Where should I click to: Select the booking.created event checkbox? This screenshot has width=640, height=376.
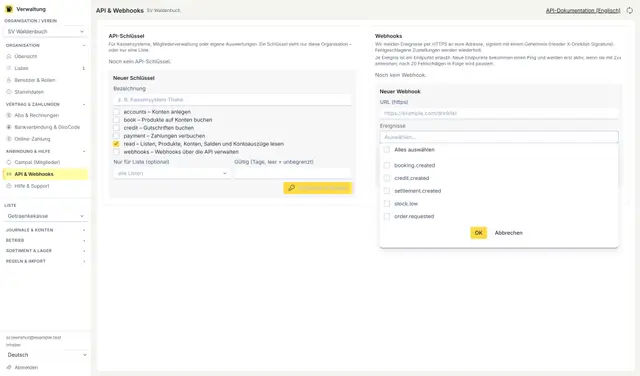click(x=387, y=165)
